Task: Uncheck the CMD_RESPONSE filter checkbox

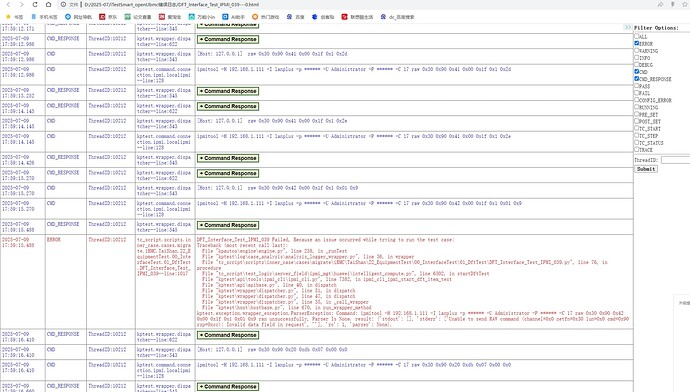Action: 637,78
